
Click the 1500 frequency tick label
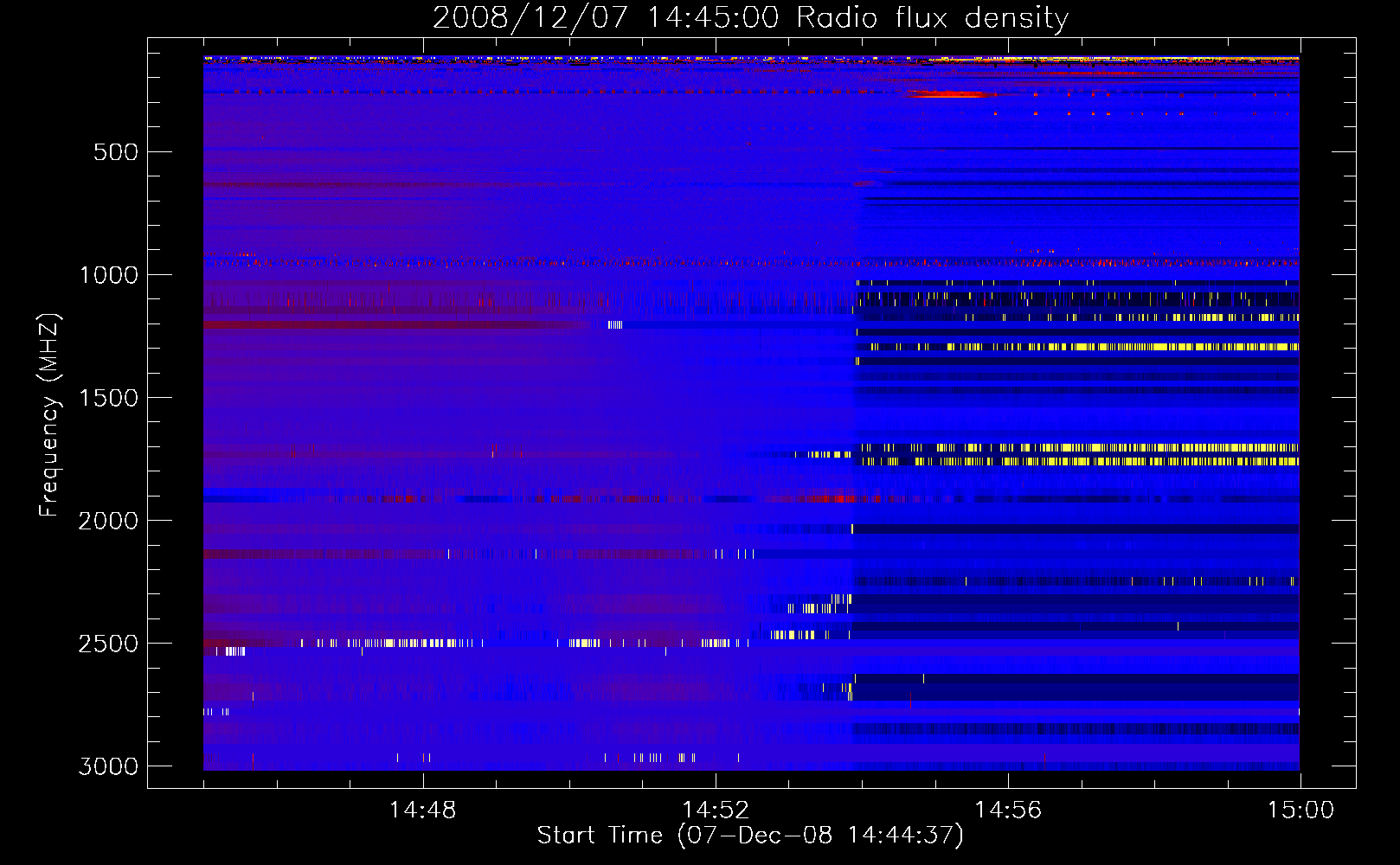tap(108, 398)
